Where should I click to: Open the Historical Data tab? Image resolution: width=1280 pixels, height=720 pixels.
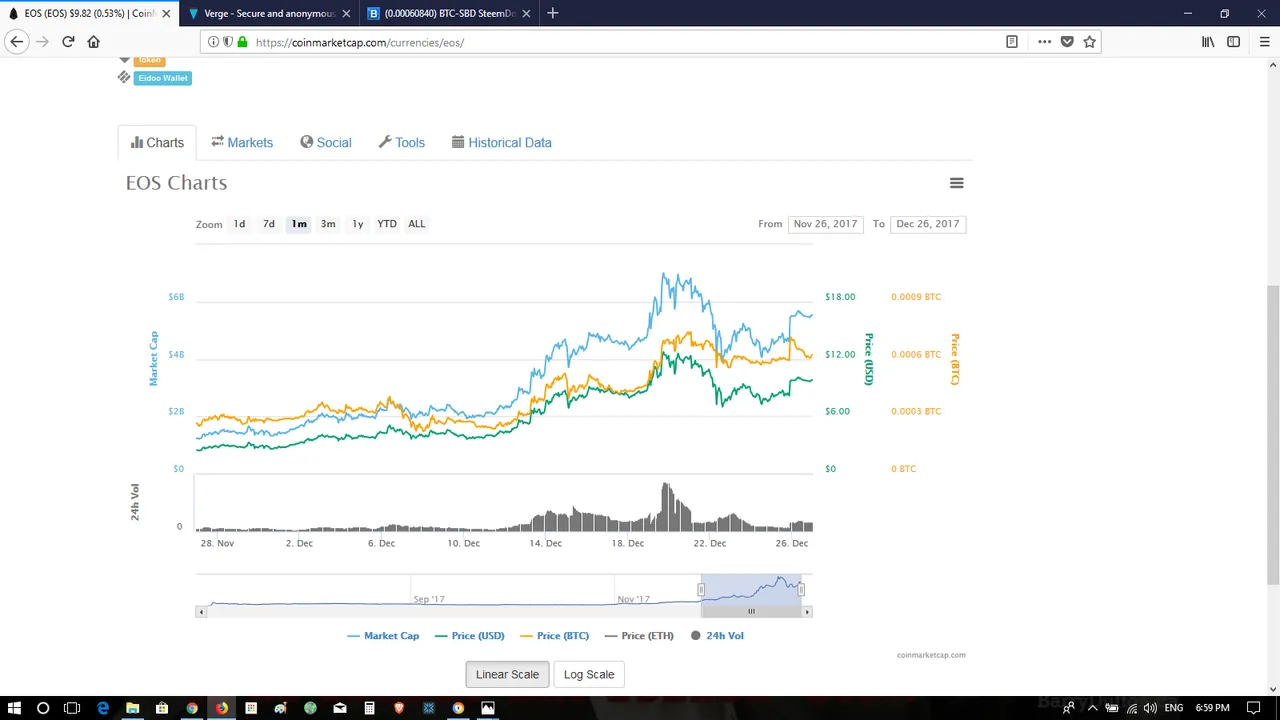tap(502, 142)
